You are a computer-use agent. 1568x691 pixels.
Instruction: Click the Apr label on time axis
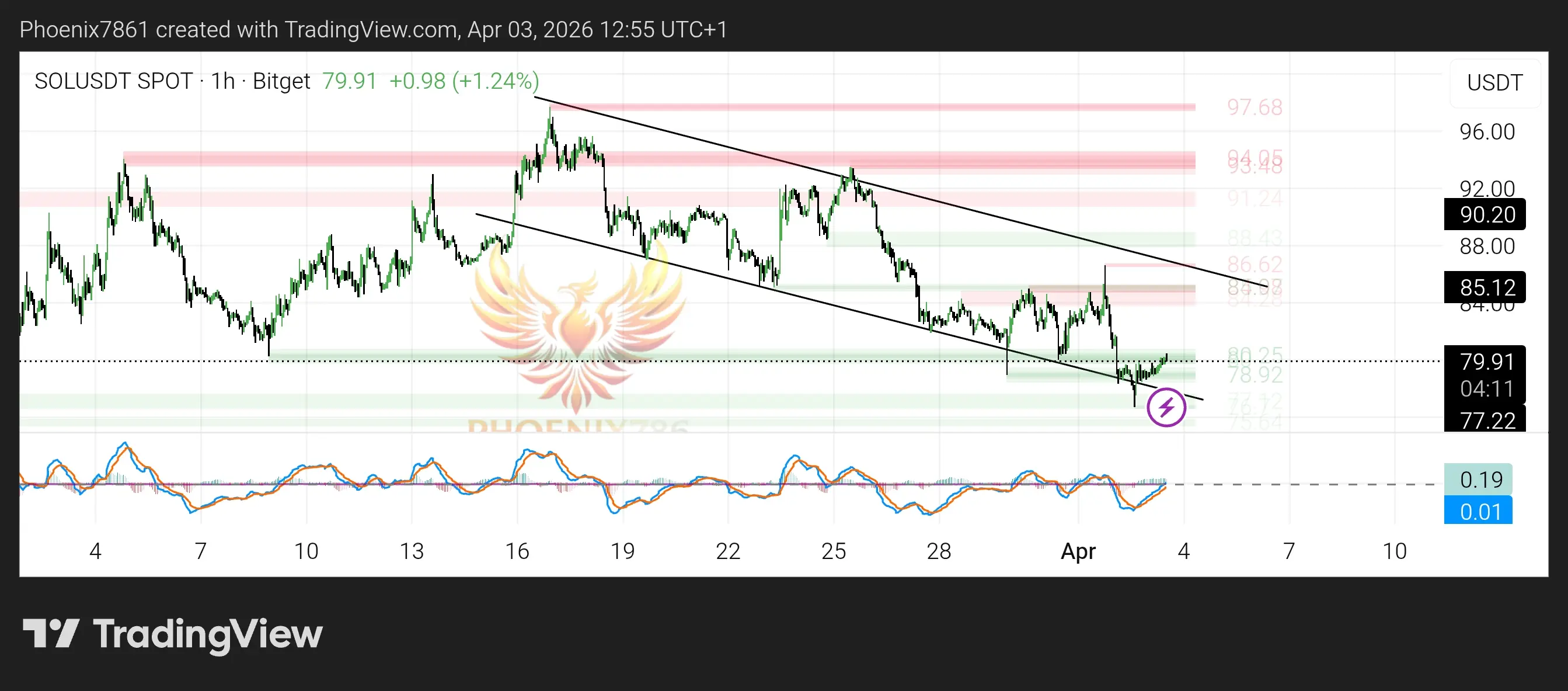pos(1078,551)
